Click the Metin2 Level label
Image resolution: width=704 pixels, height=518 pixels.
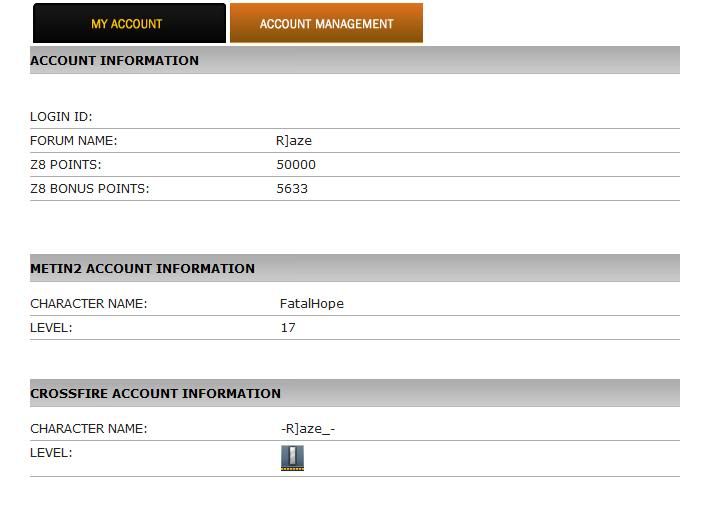(x=51, y=328)
